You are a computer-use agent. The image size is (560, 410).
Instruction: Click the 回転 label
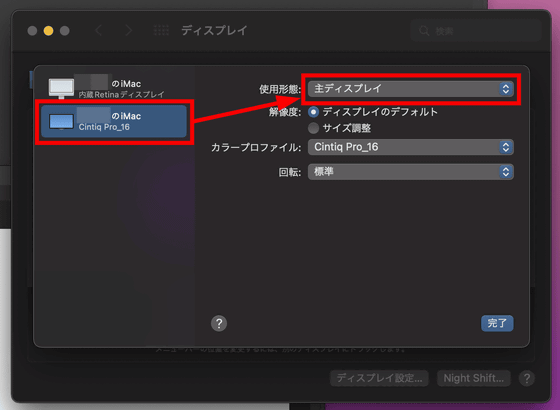[x=290, y=172]
